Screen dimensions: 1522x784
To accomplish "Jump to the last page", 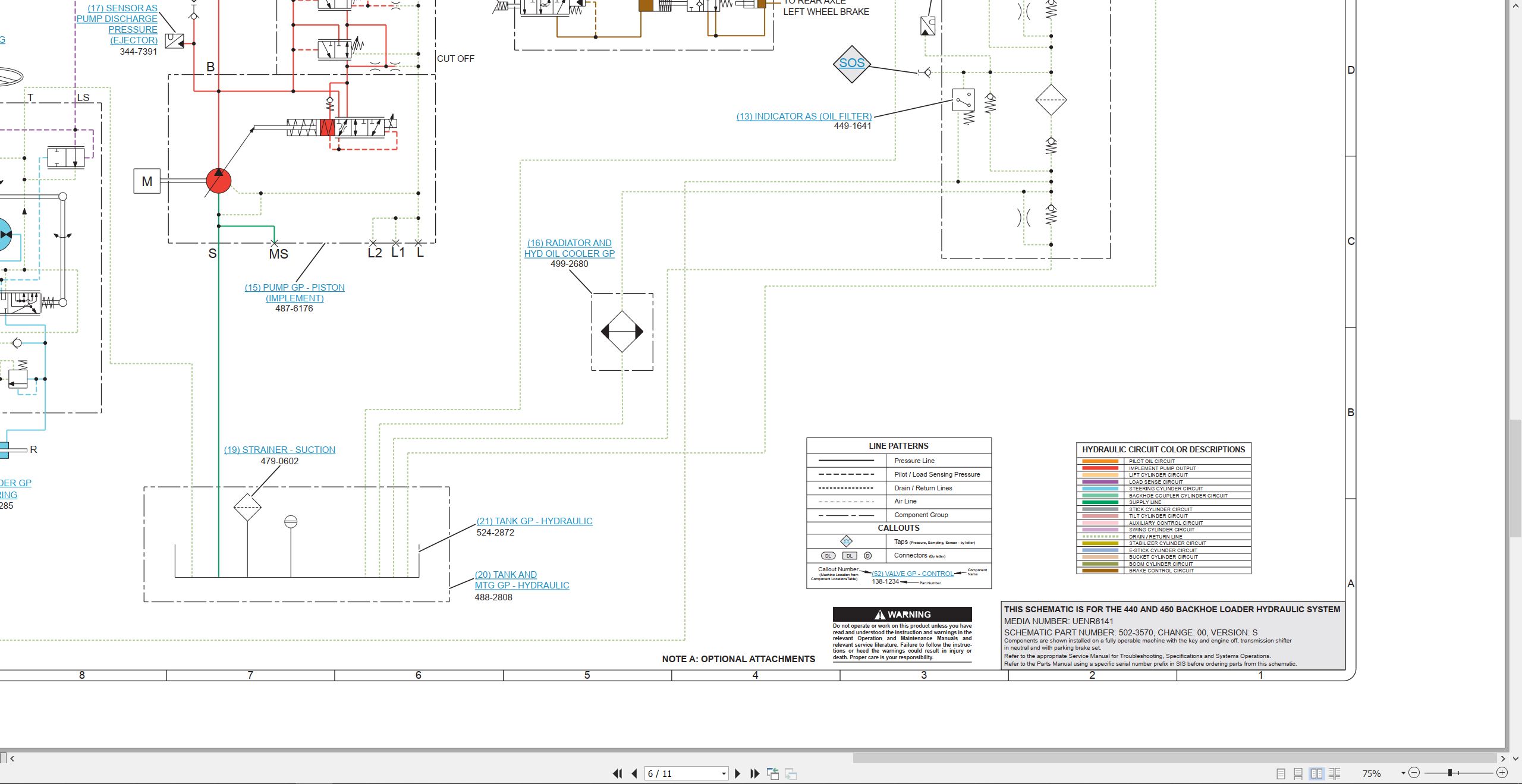I will click(754, 773).
